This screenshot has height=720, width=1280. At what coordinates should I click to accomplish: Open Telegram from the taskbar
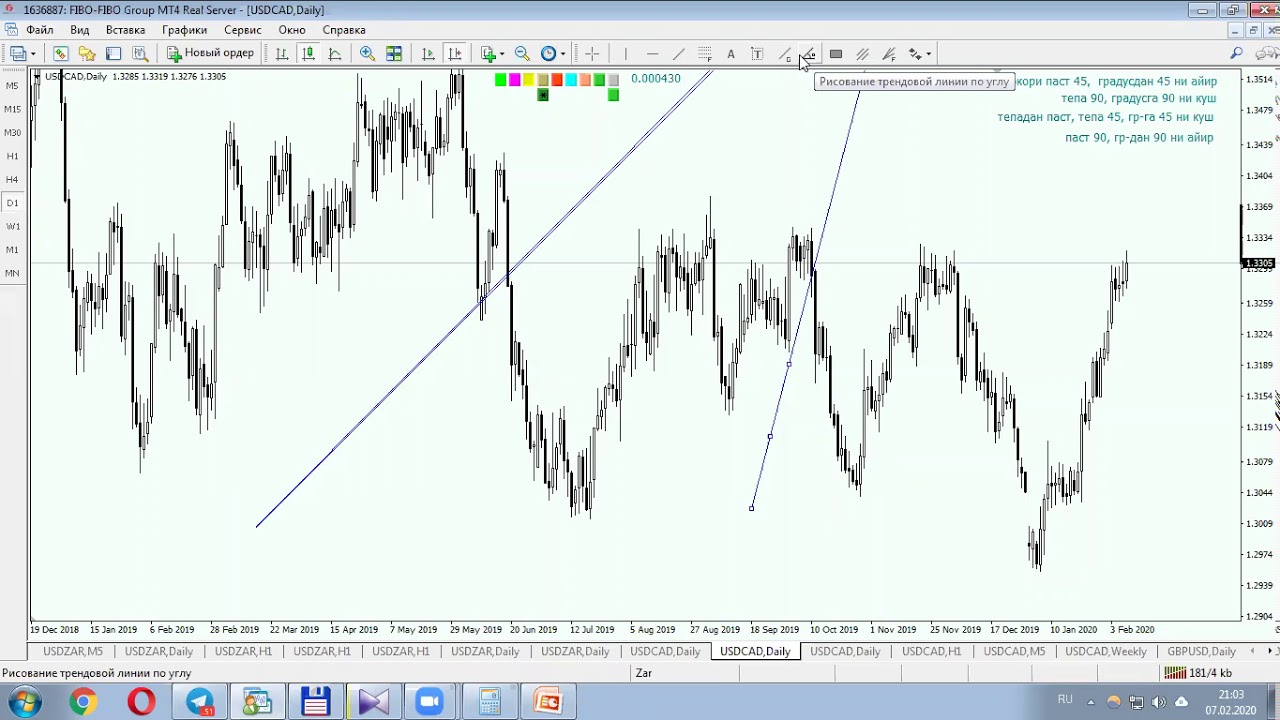(199, 701)
